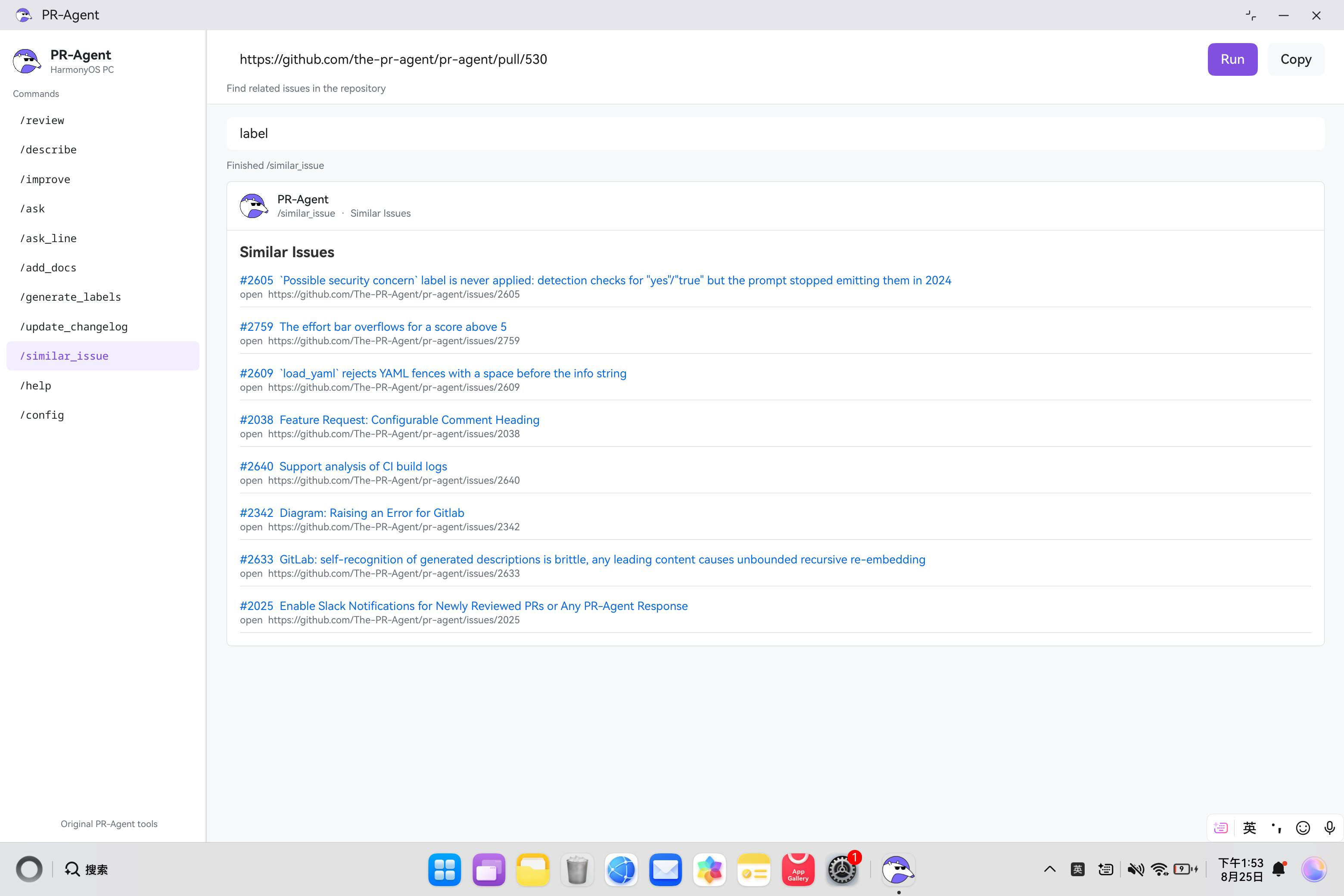Select the /ask command
This screenshot has width=1344, height=896.
tap(103, 208)
